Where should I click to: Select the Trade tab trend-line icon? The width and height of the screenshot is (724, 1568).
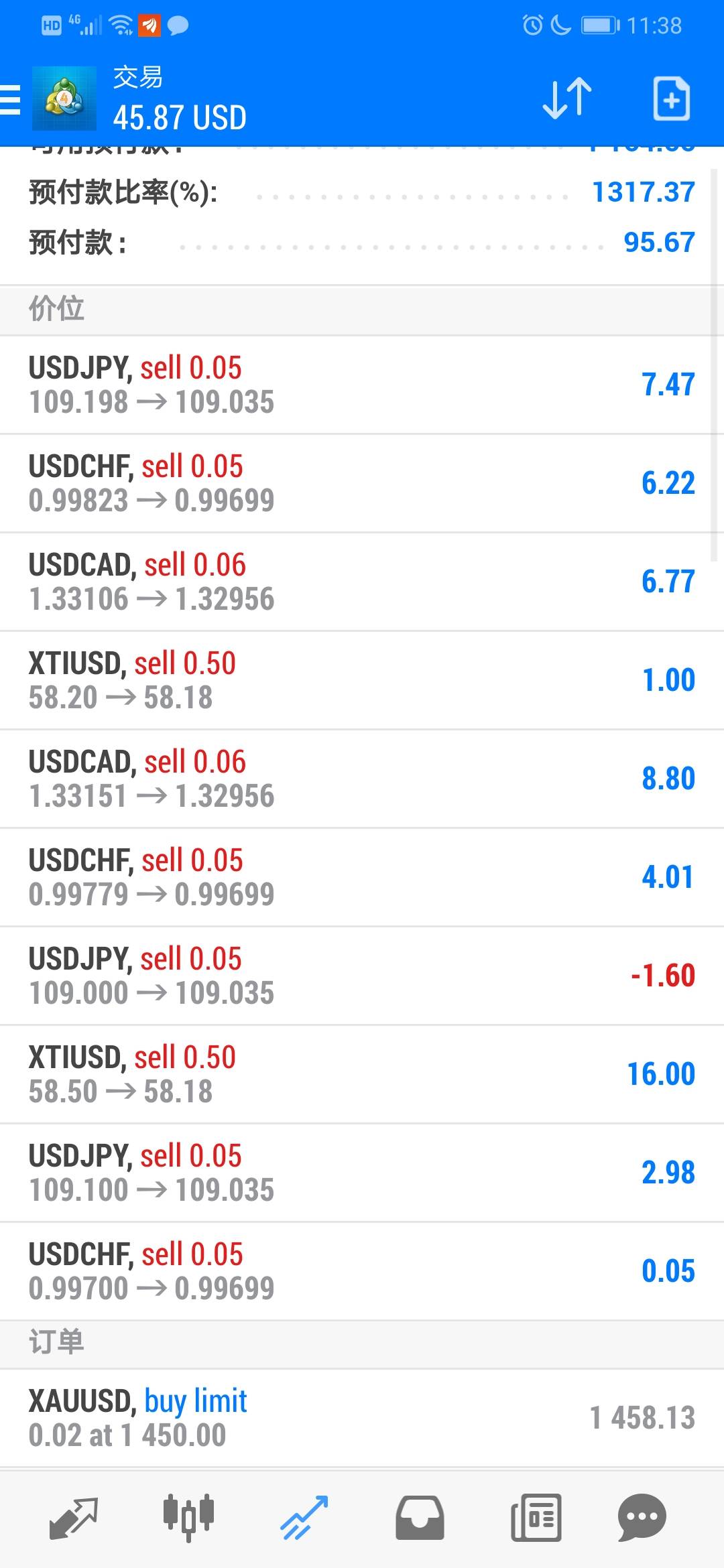point(304,1518)
